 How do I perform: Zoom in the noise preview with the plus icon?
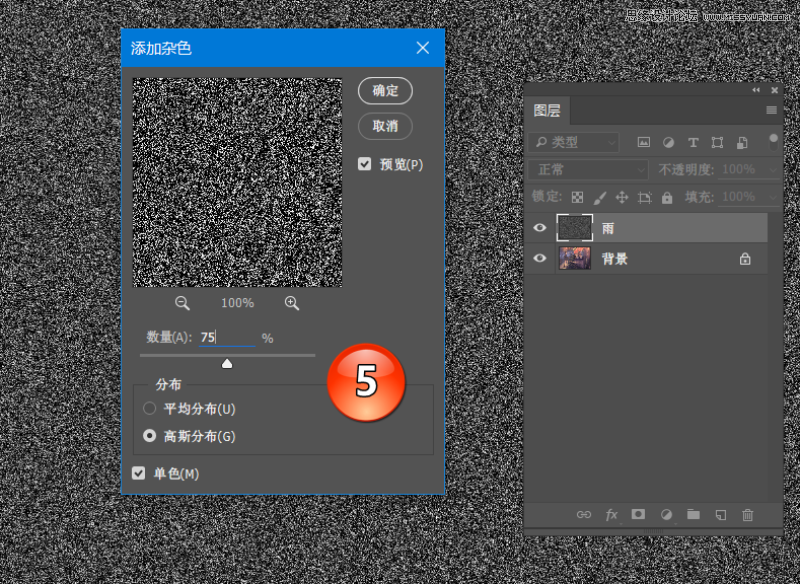(291, 303)
